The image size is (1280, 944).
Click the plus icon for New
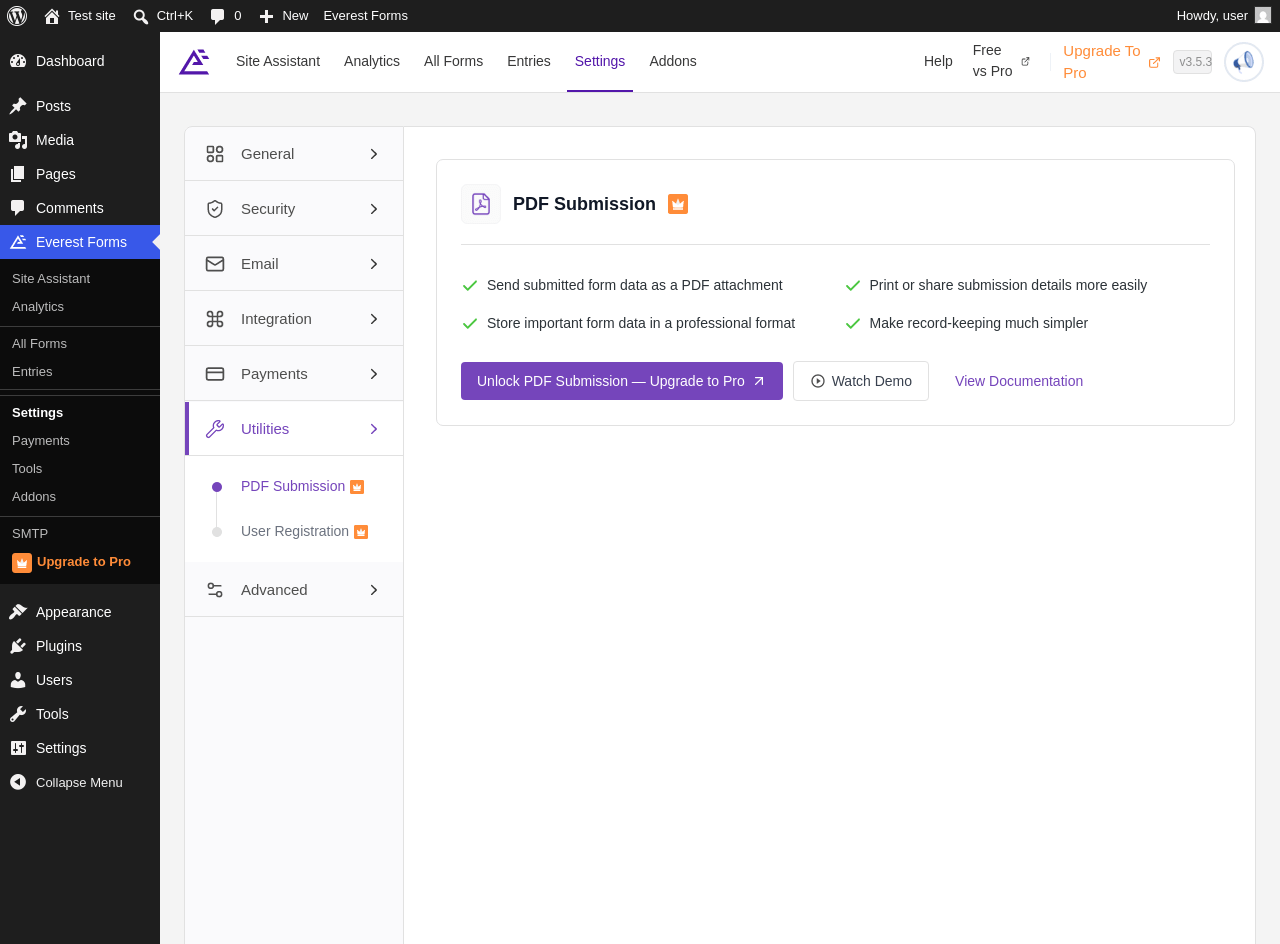(x=266, y=16)
